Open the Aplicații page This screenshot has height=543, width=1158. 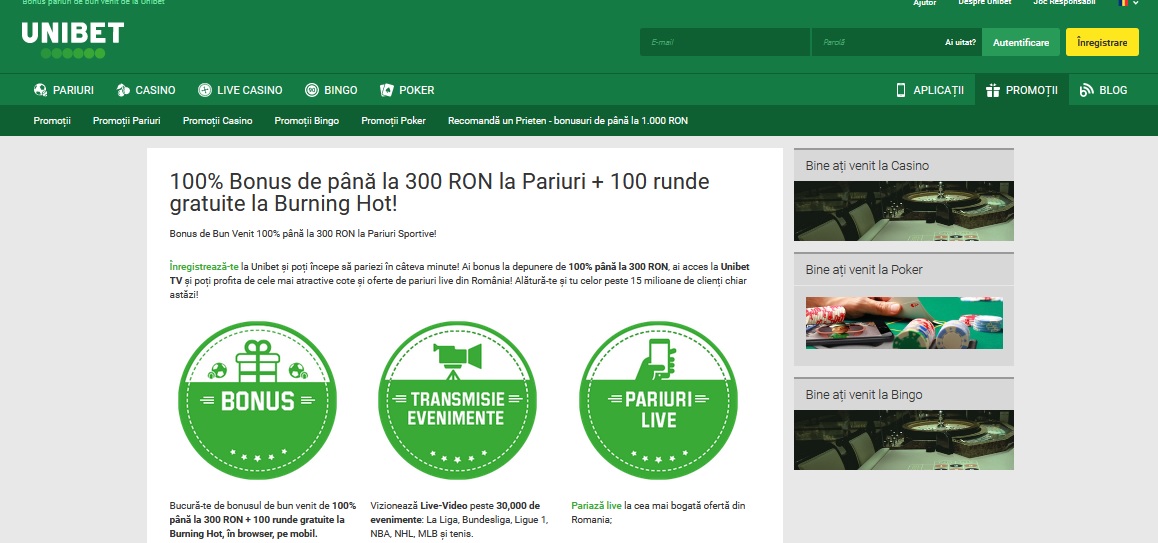click(930, 90)
